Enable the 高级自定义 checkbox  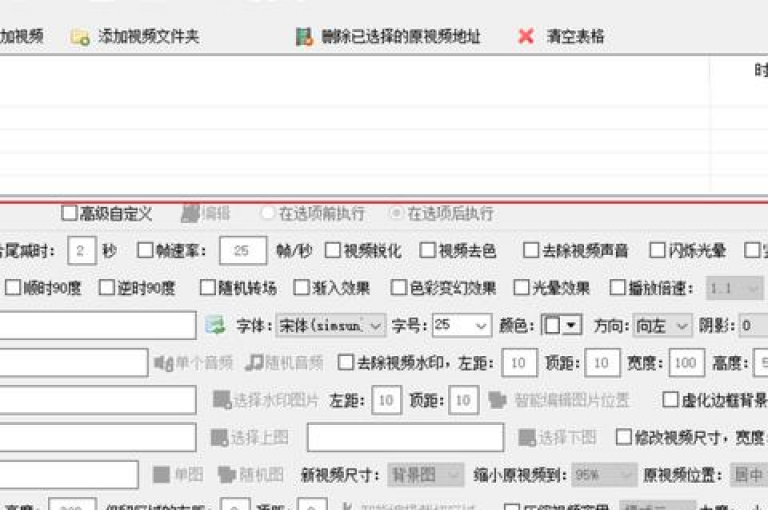(69, 213)
